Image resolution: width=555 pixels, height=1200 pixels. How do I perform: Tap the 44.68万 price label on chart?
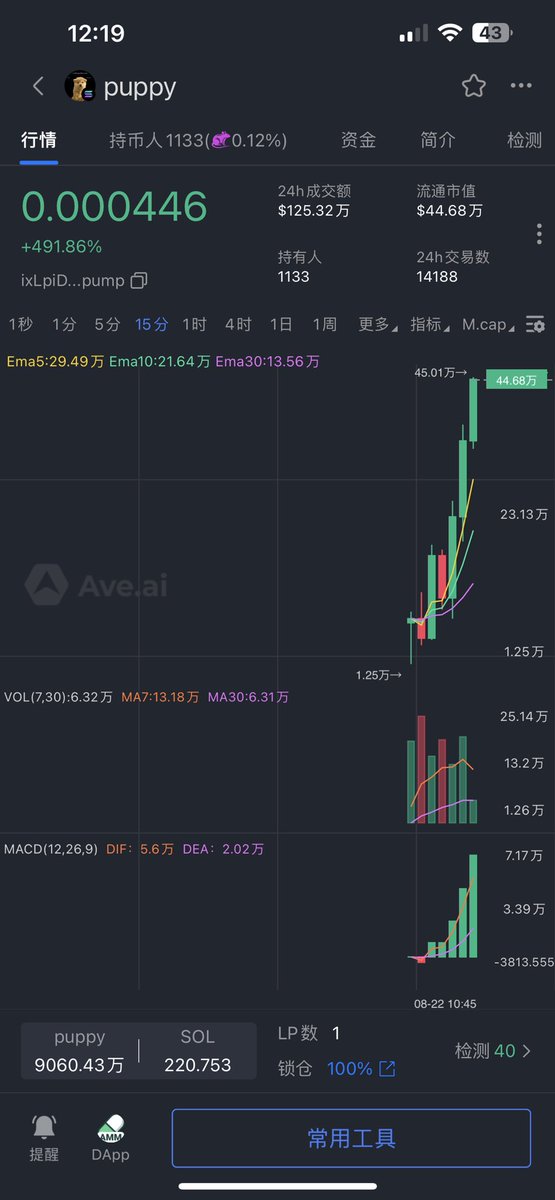(x=516, y=380)
